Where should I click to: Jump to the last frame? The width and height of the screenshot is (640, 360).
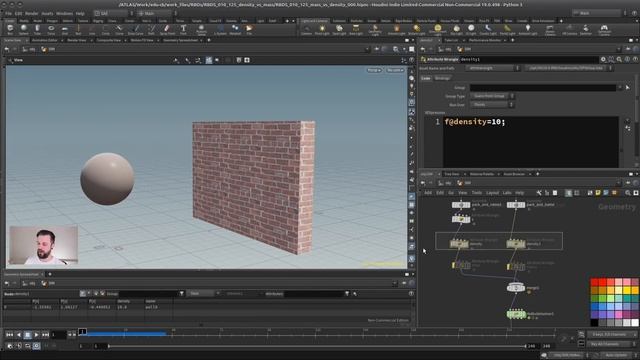(x=45, y=335)
